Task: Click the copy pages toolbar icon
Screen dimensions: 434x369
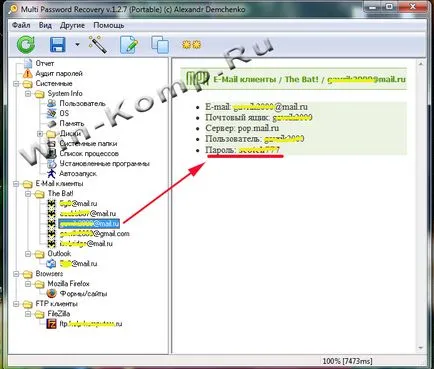Action: (x=160, y=44)
